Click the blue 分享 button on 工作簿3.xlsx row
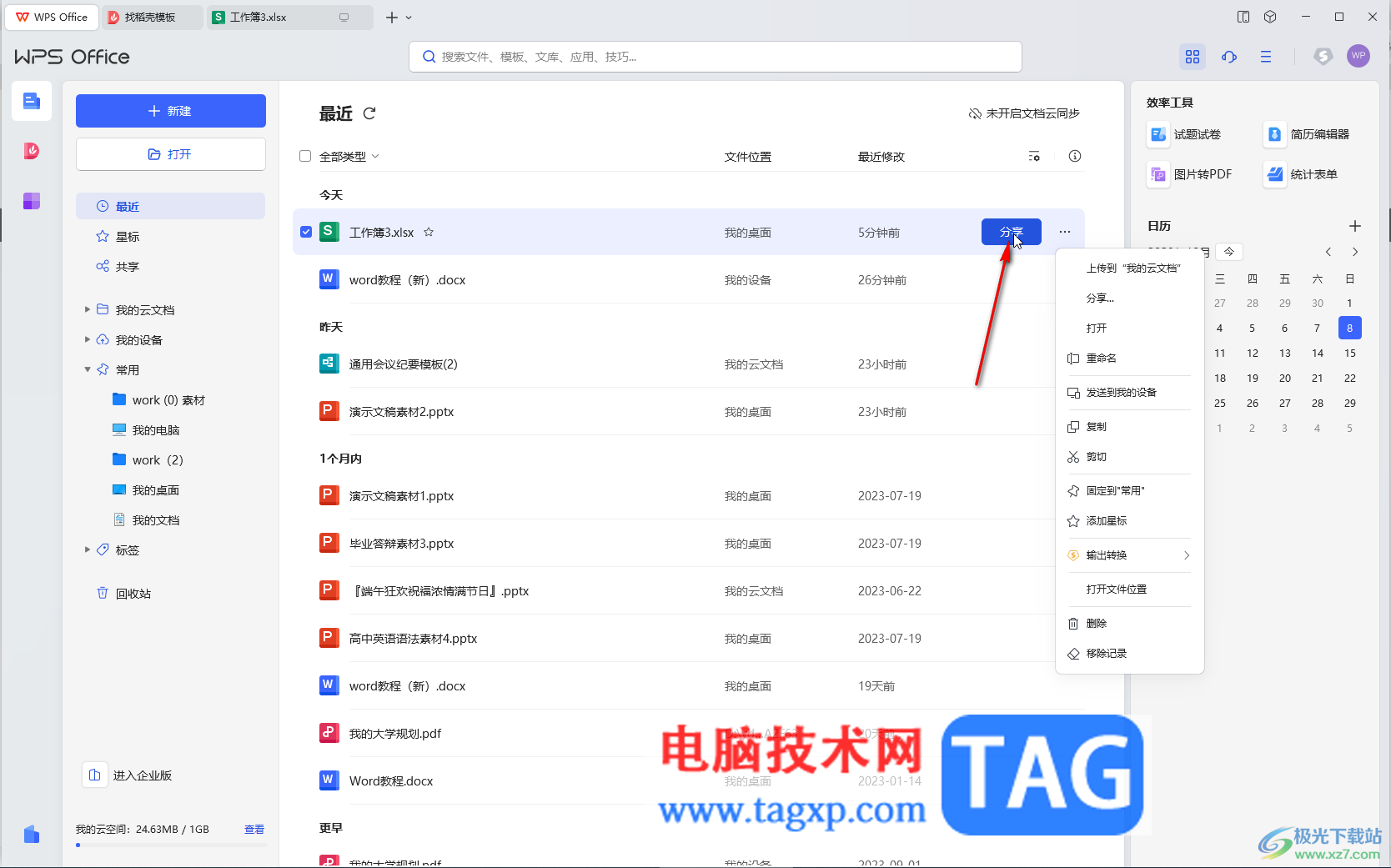The image size is (1391, 868). tap(1012, 232)
